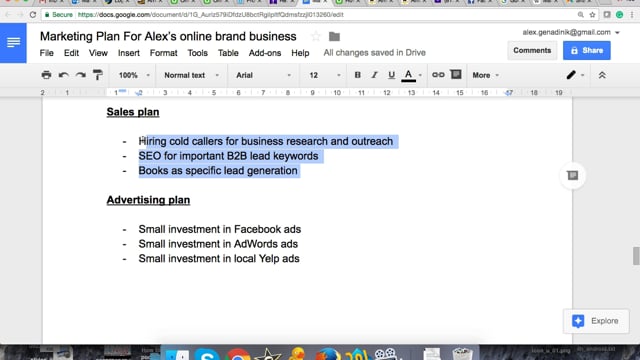640x360 pixels.
Task: Open Firefox from the dock
Action: (x=328, y=354)
